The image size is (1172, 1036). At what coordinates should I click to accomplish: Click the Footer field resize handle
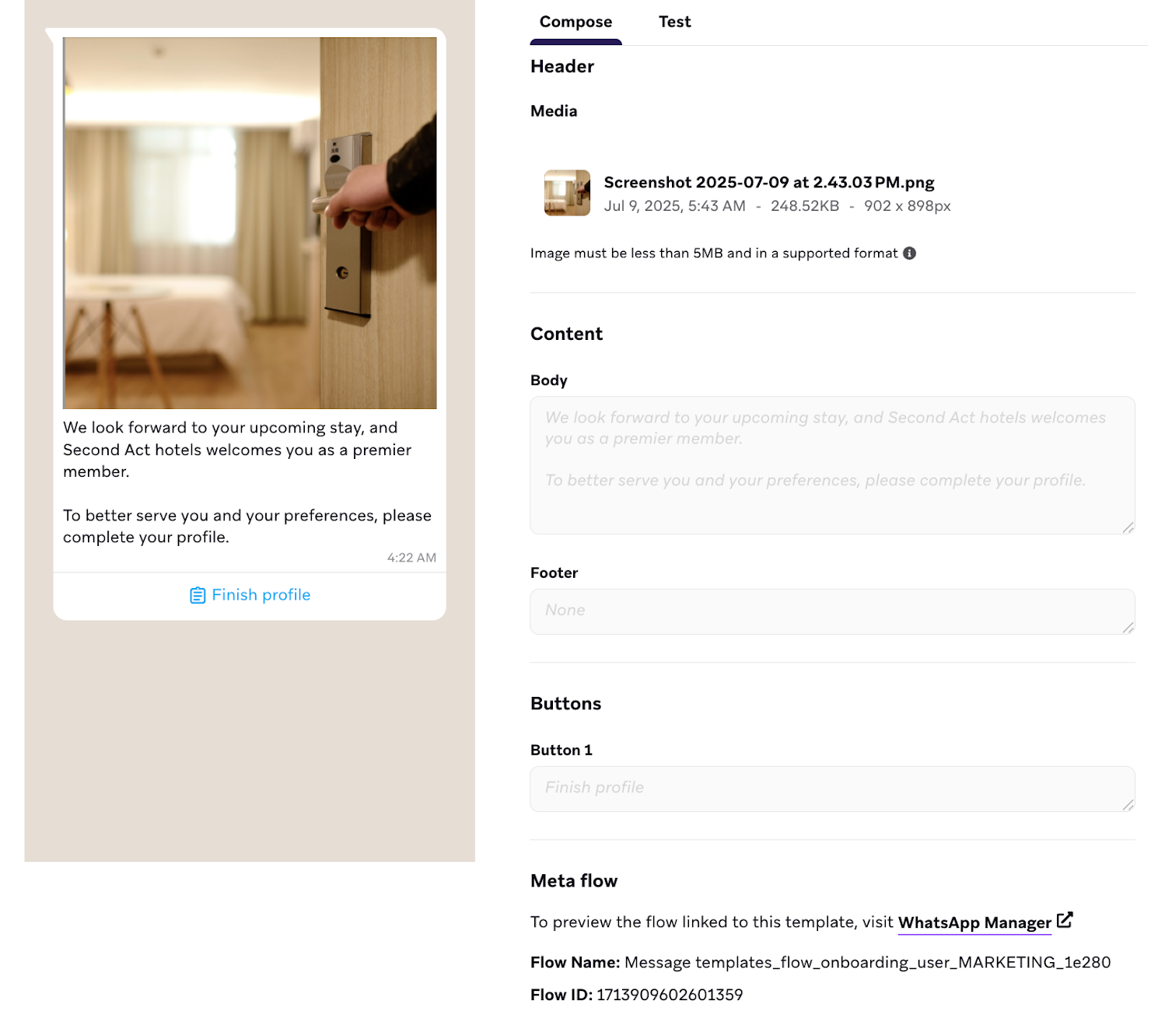tap(1128, 628)
